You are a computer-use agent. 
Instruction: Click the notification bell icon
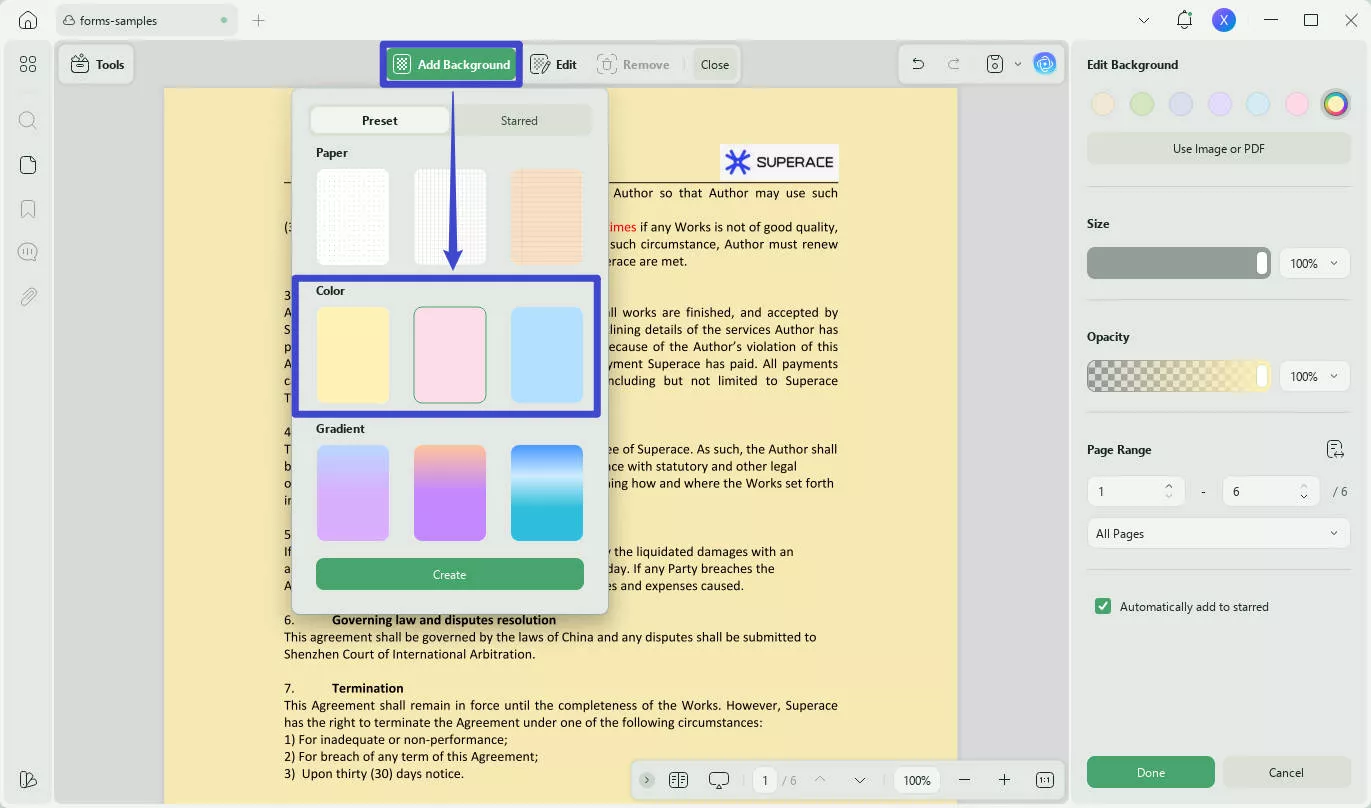coord(1184,20)
